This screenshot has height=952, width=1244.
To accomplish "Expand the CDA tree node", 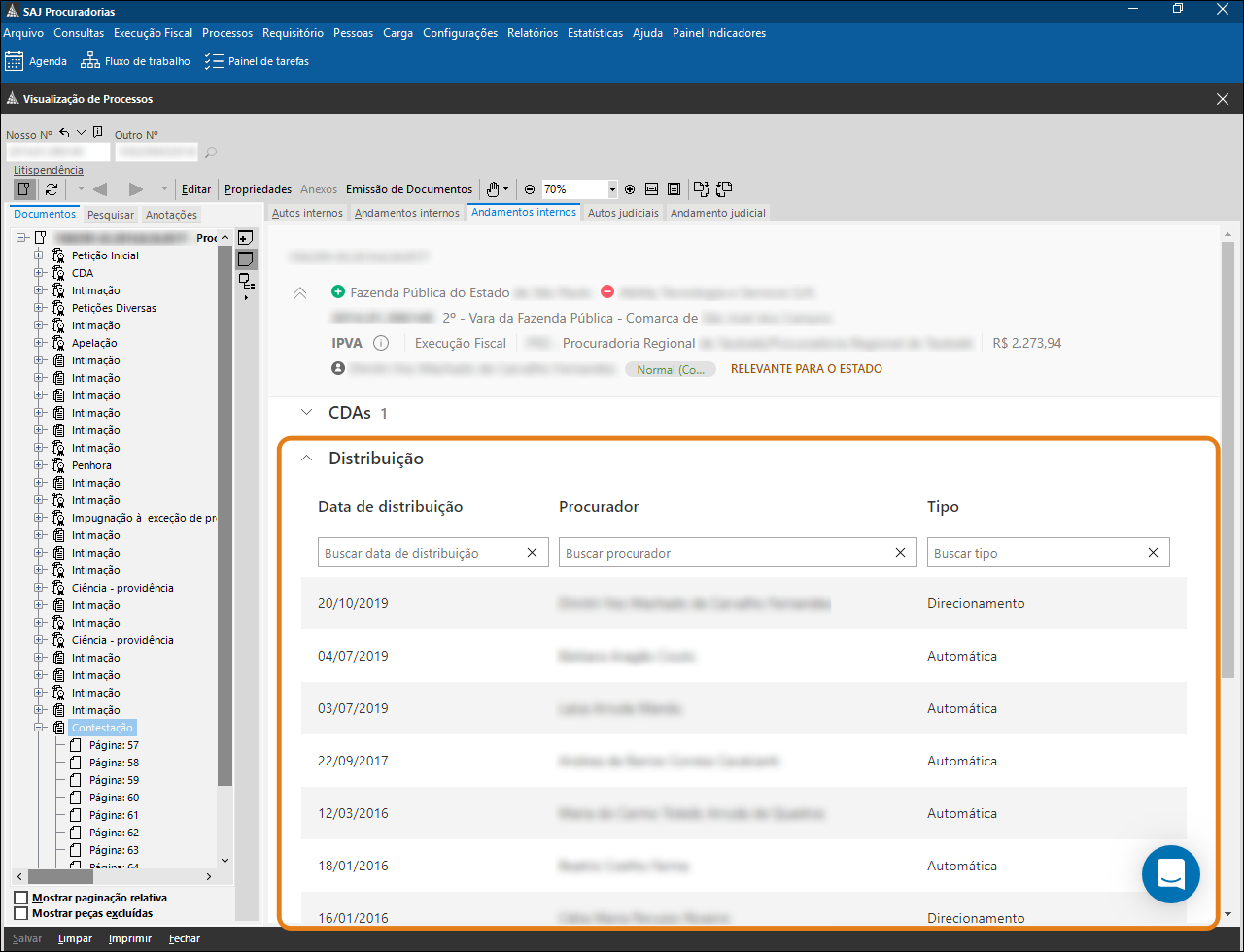I will point(40,273).
